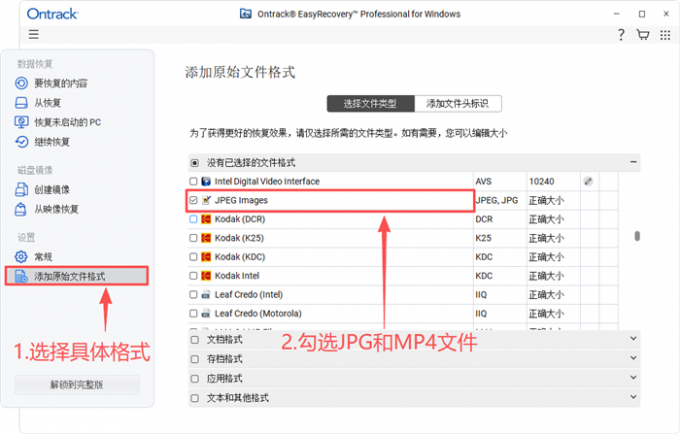Click the 要恢复的内容 sidebar icon
The height and width of the screenshot is (434, 680).
[x=21, y=83]
